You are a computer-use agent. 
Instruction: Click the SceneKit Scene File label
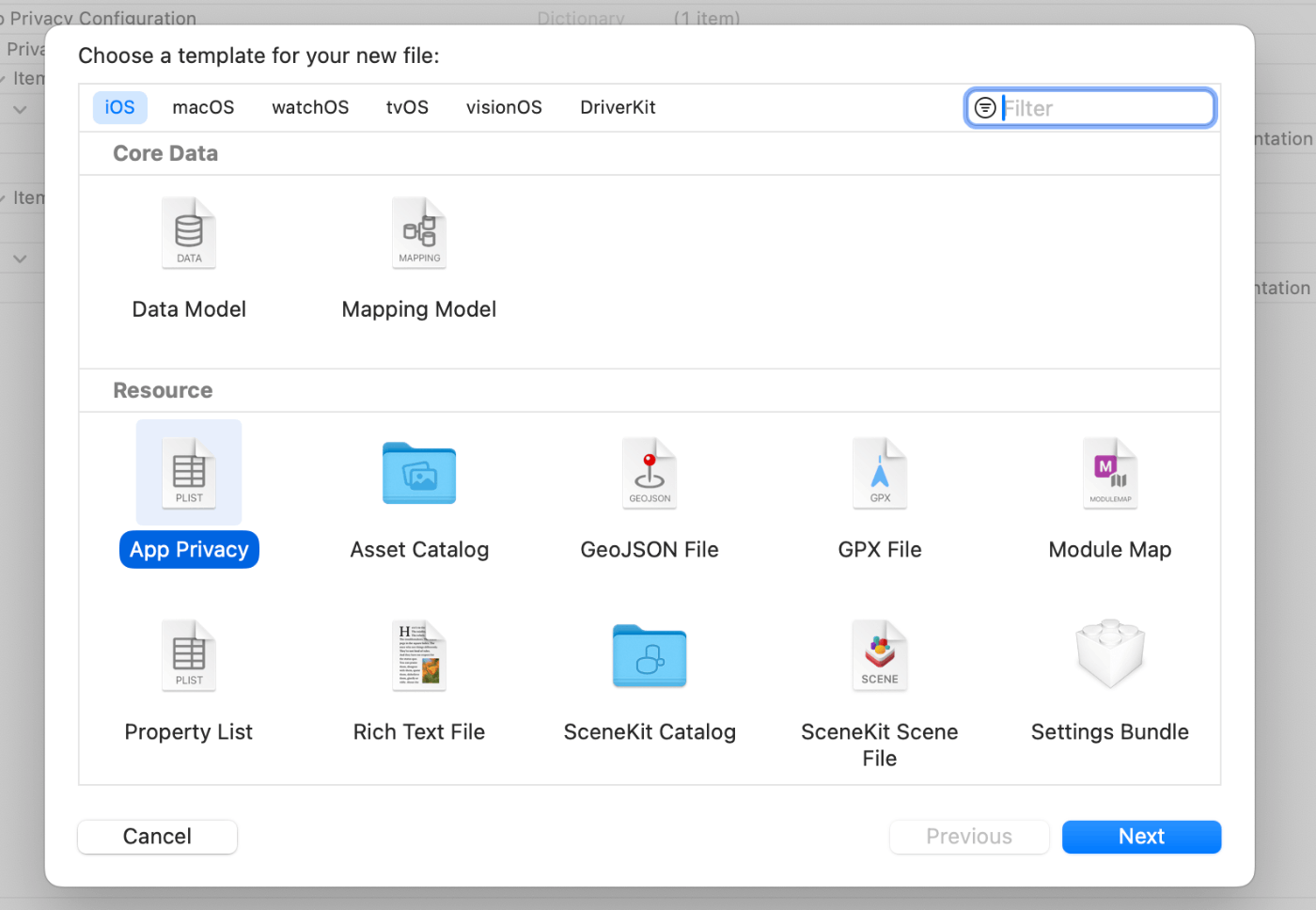click(880, 745)
